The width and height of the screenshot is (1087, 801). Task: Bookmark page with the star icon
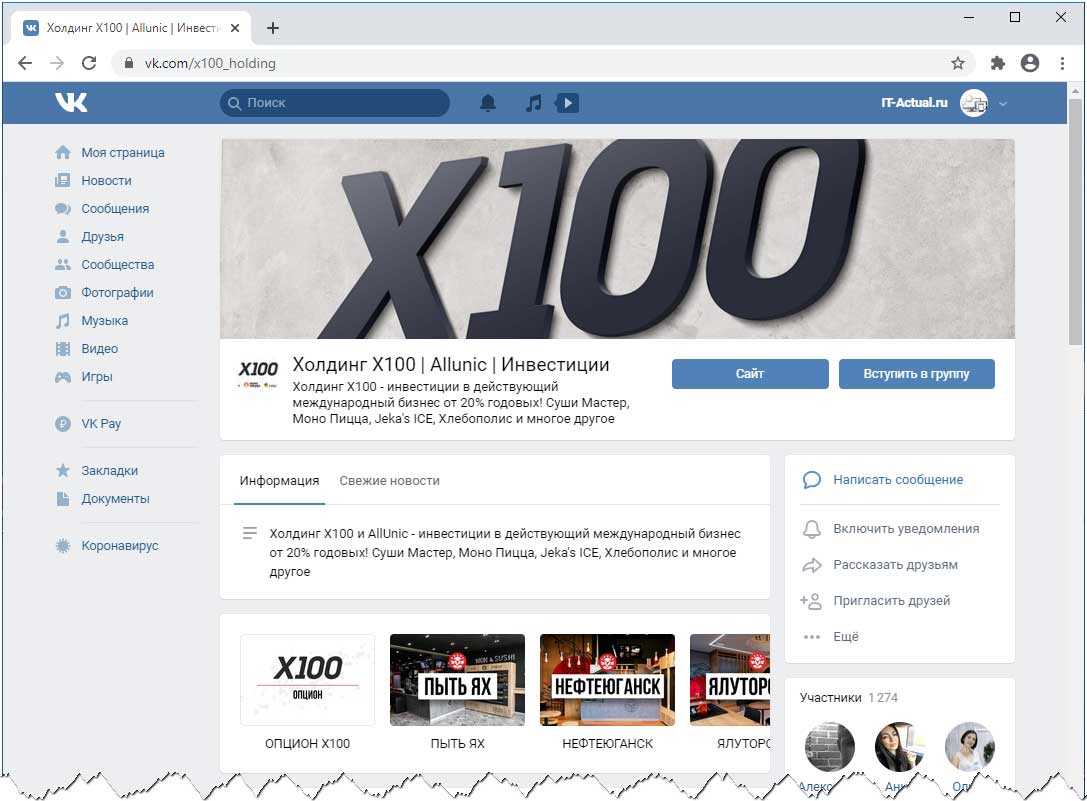pyautogui.click(x=958, y=63)
